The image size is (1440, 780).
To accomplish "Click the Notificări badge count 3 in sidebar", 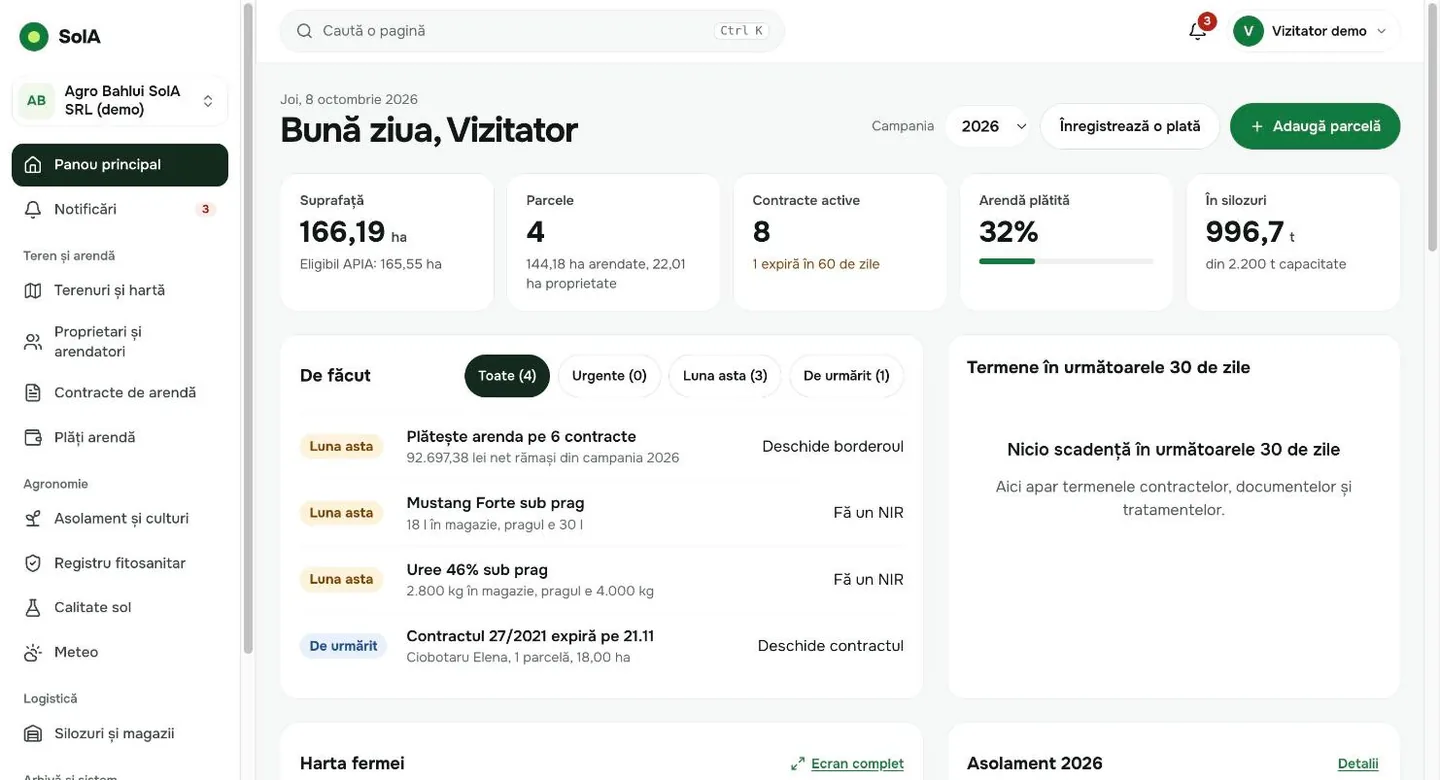I will pos(205,209).
